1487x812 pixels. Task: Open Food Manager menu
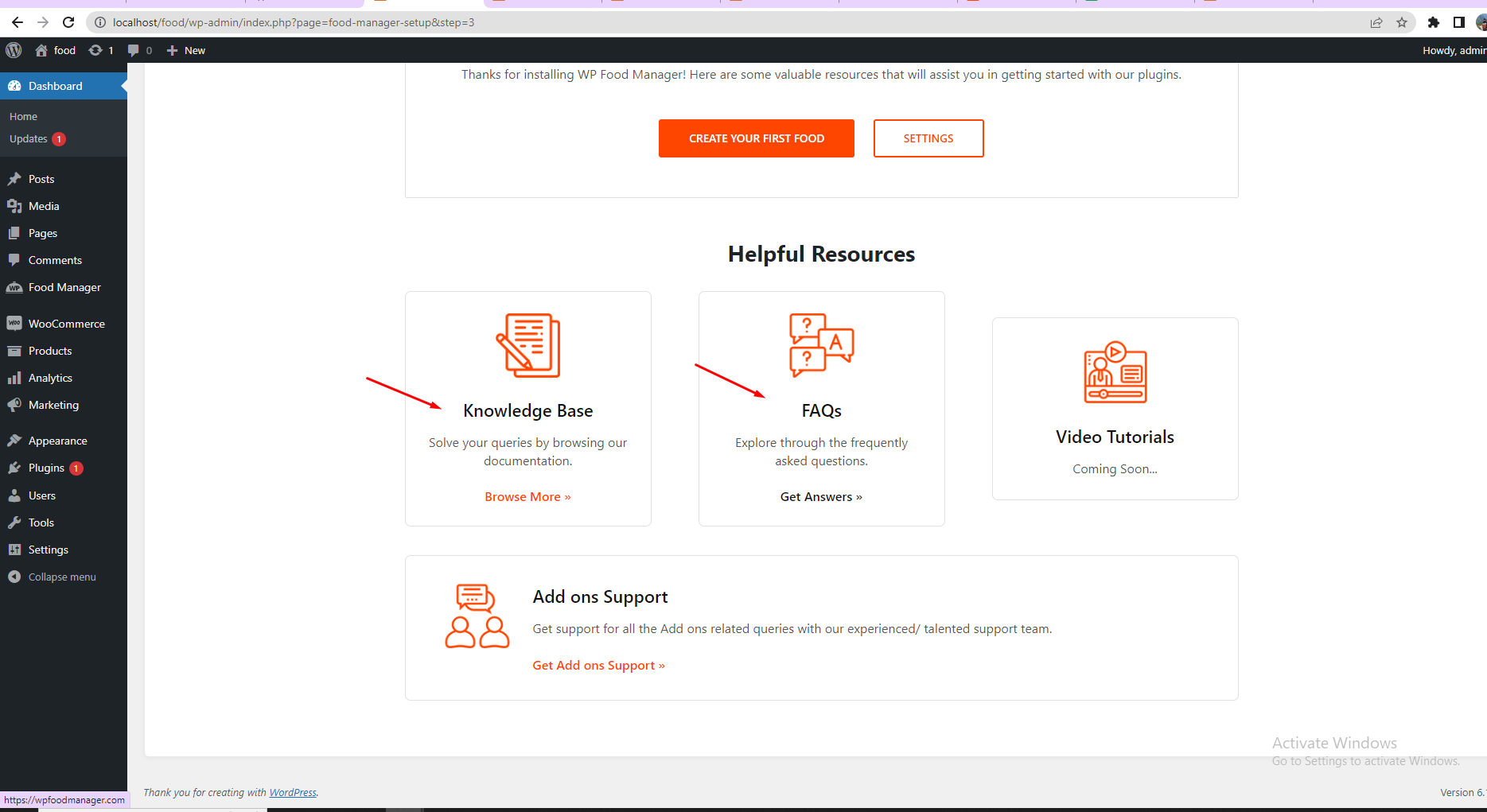coord(64,287)
